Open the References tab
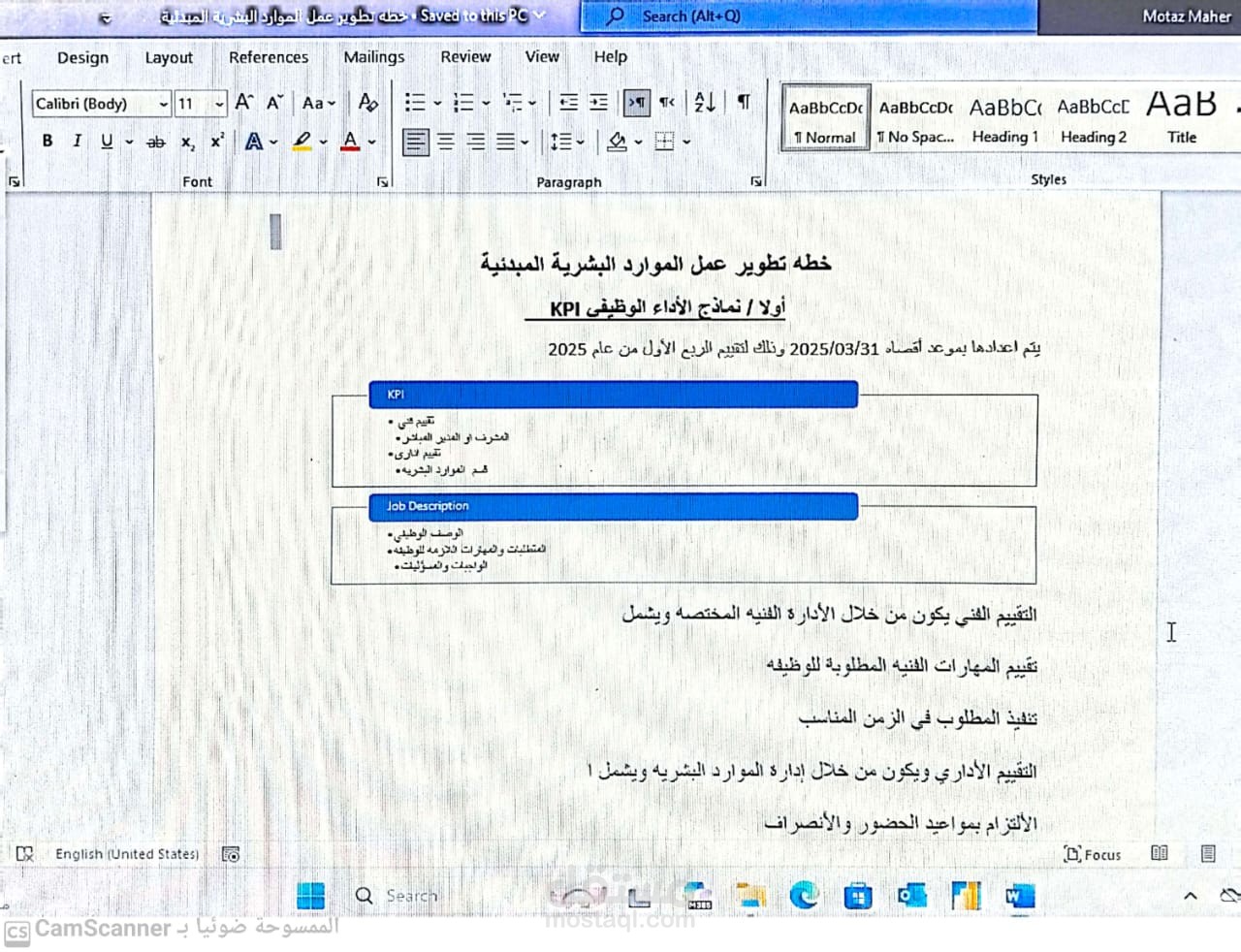The image size is (1241, 952). click(x=269, y=57)
